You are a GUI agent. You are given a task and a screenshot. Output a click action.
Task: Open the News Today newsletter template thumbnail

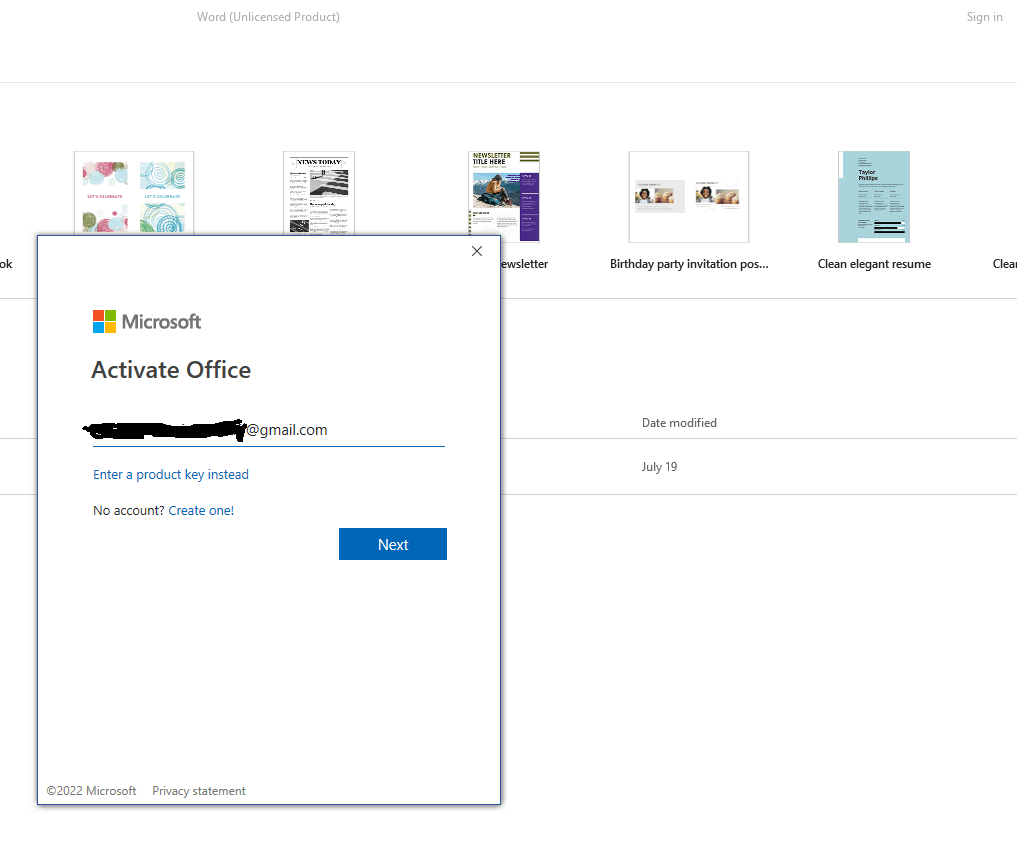(319, 193)
